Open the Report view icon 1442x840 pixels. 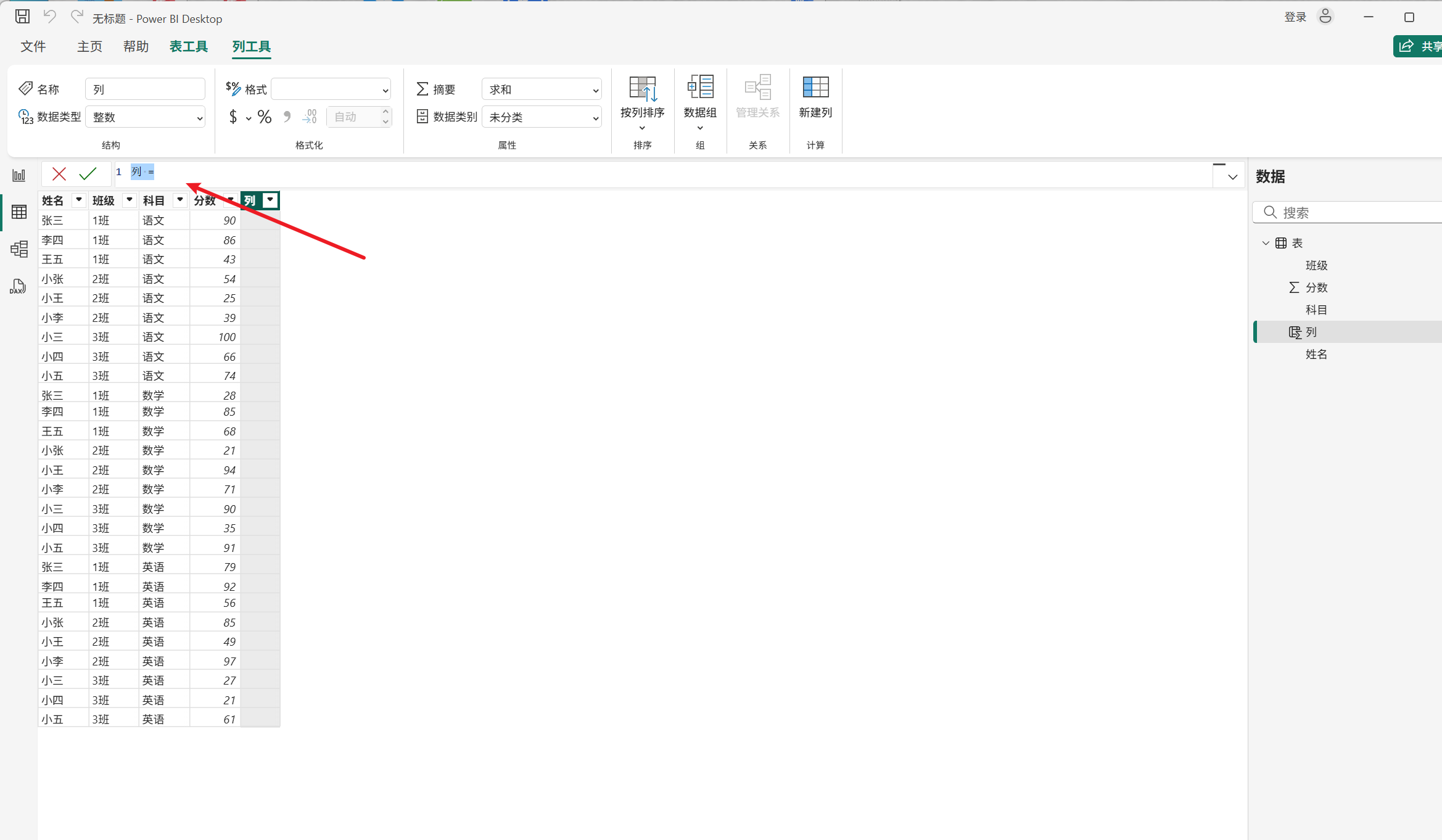pyautogui.click(x=19, y=176)
